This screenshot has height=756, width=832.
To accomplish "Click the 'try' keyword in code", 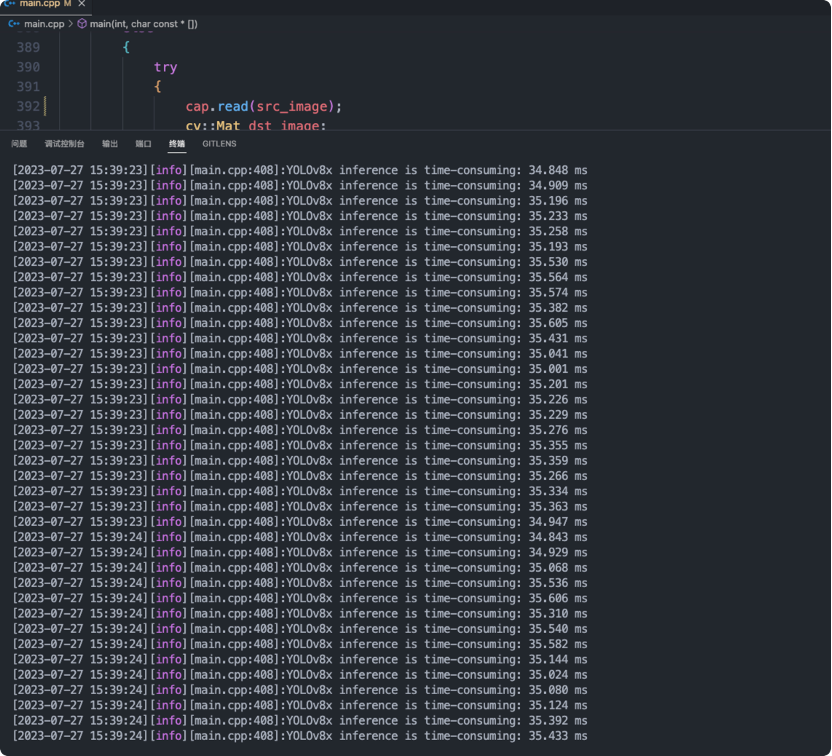I will (166, 67).
